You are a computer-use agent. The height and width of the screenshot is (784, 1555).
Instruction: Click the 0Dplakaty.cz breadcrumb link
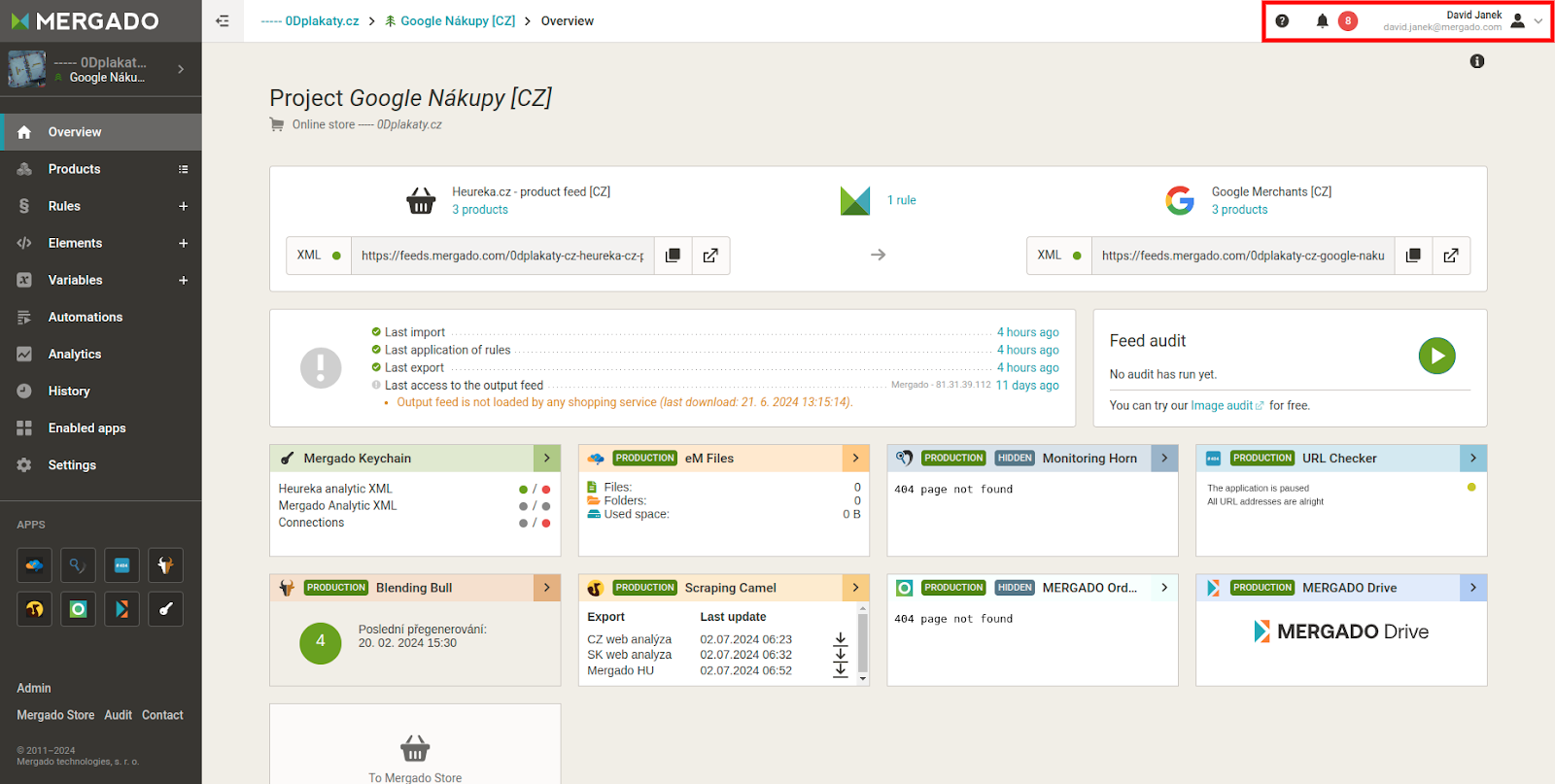click(x=310, y=20)
